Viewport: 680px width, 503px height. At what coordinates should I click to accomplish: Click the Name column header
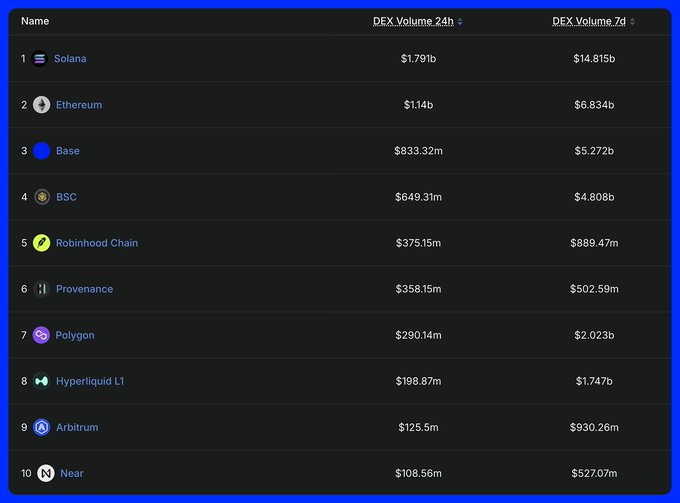tap(35, 21)
